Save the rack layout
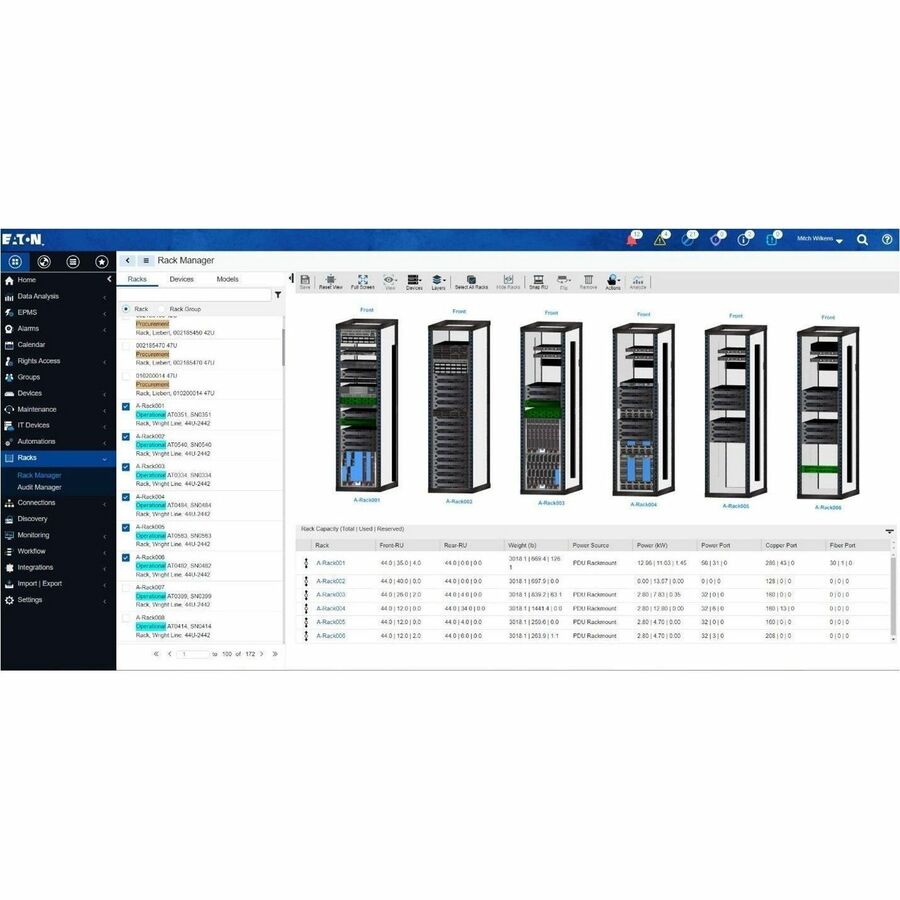Image resolution: width=900 pixels, height=900 pixels. pyautogui.click(x=304, y=281)
